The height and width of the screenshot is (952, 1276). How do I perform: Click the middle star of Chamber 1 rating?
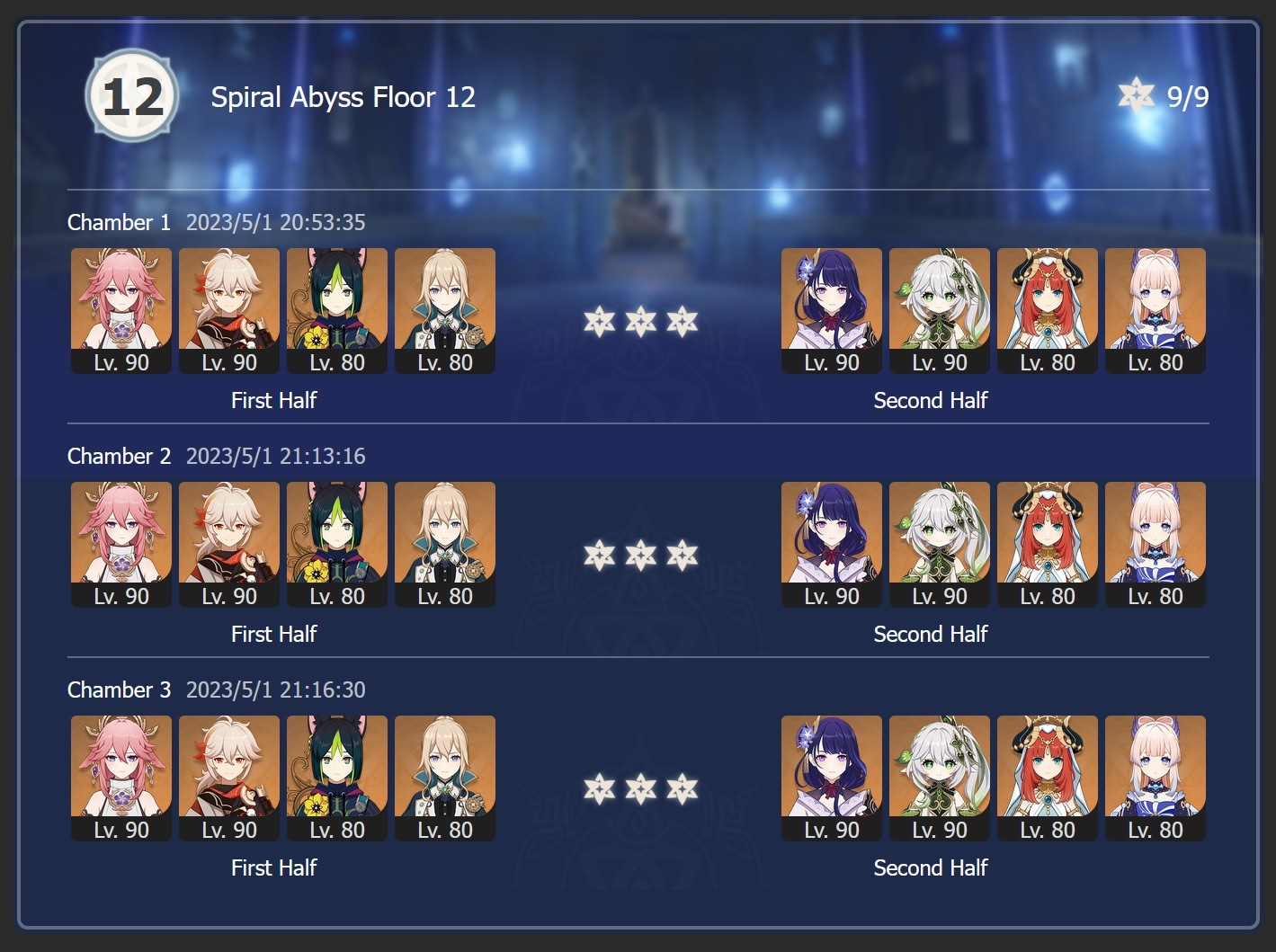tap(640, 321)
